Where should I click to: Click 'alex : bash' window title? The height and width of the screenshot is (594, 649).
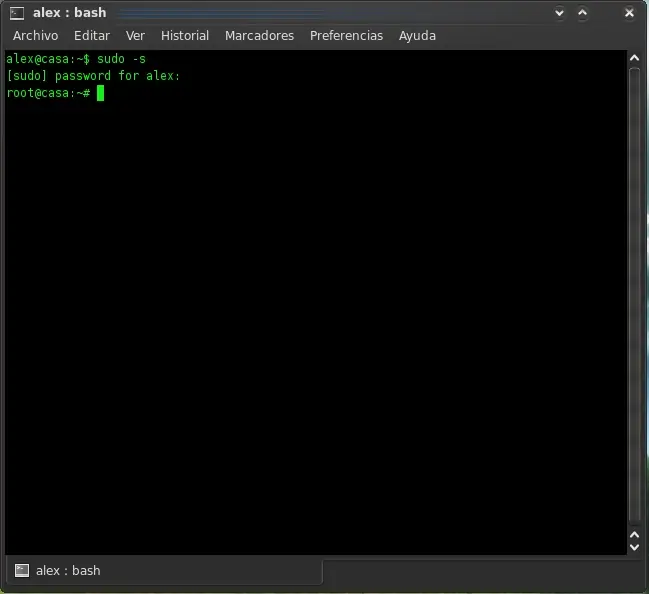coord(70,13)
